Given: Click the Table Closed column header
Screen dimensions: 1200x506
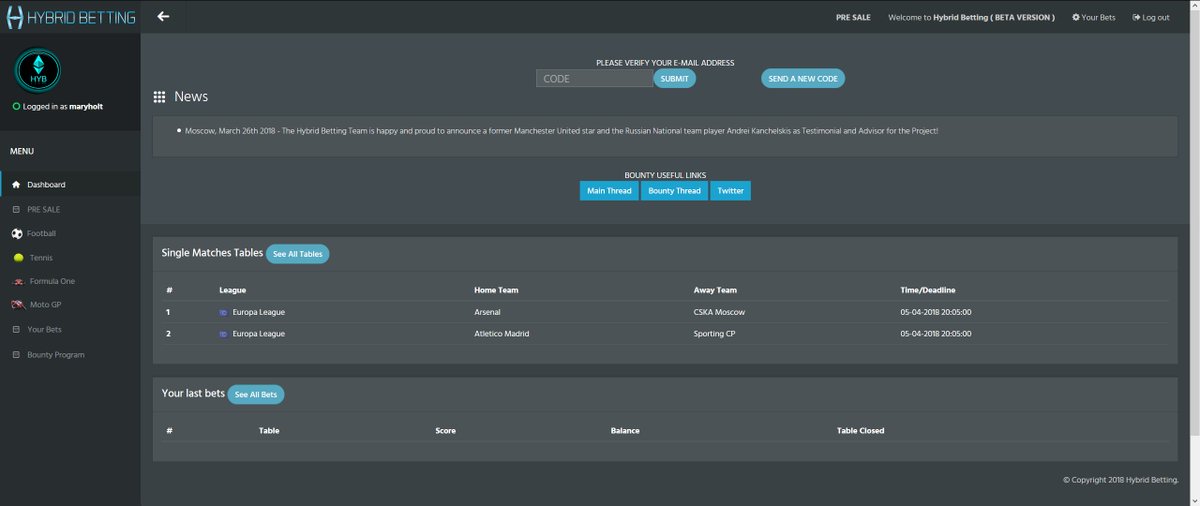Looking at the screenshot, I should pos(860,431).
